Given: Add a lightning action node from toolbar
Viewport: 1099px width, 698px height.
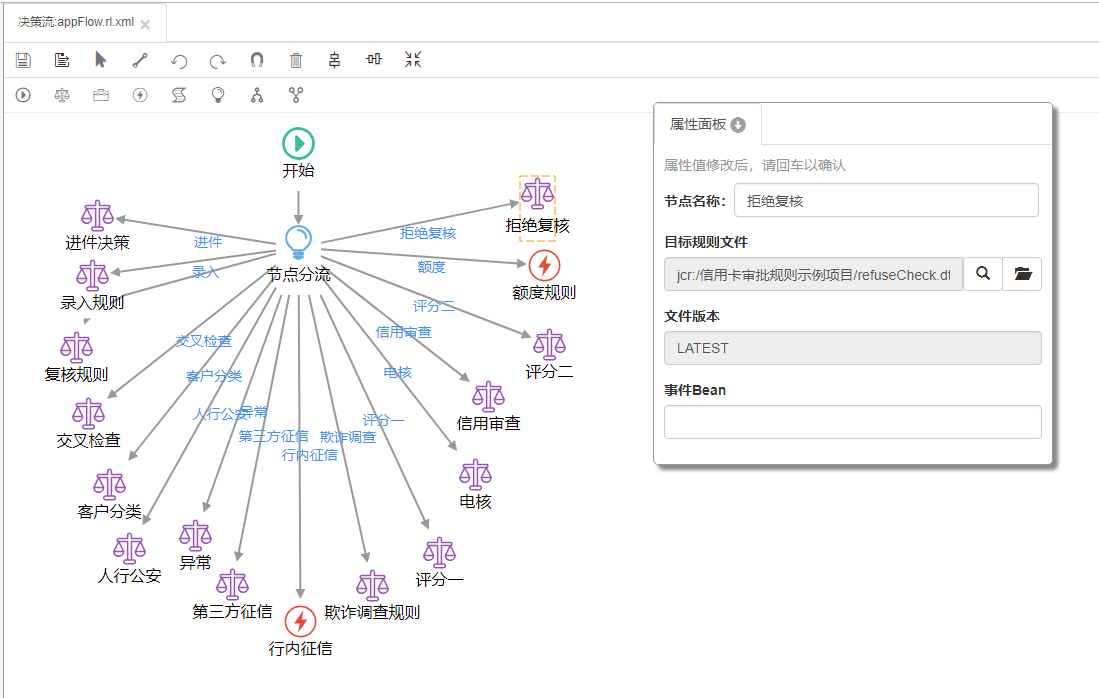Looking at the screenshot, I should [x=140, y=95].
